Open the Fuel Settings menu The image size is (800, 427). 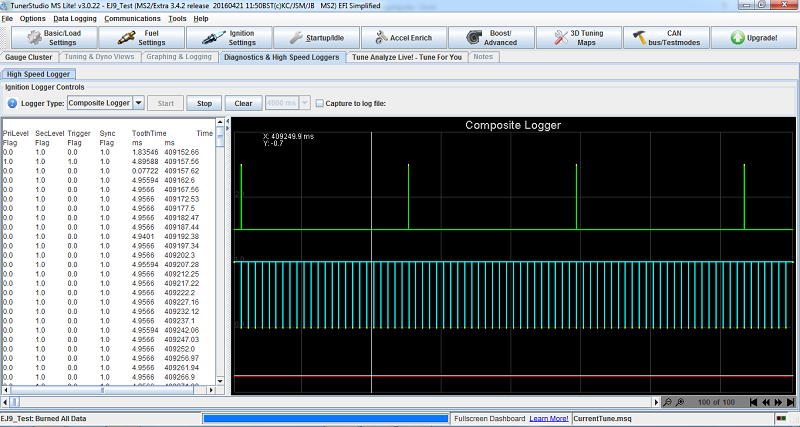142,38
